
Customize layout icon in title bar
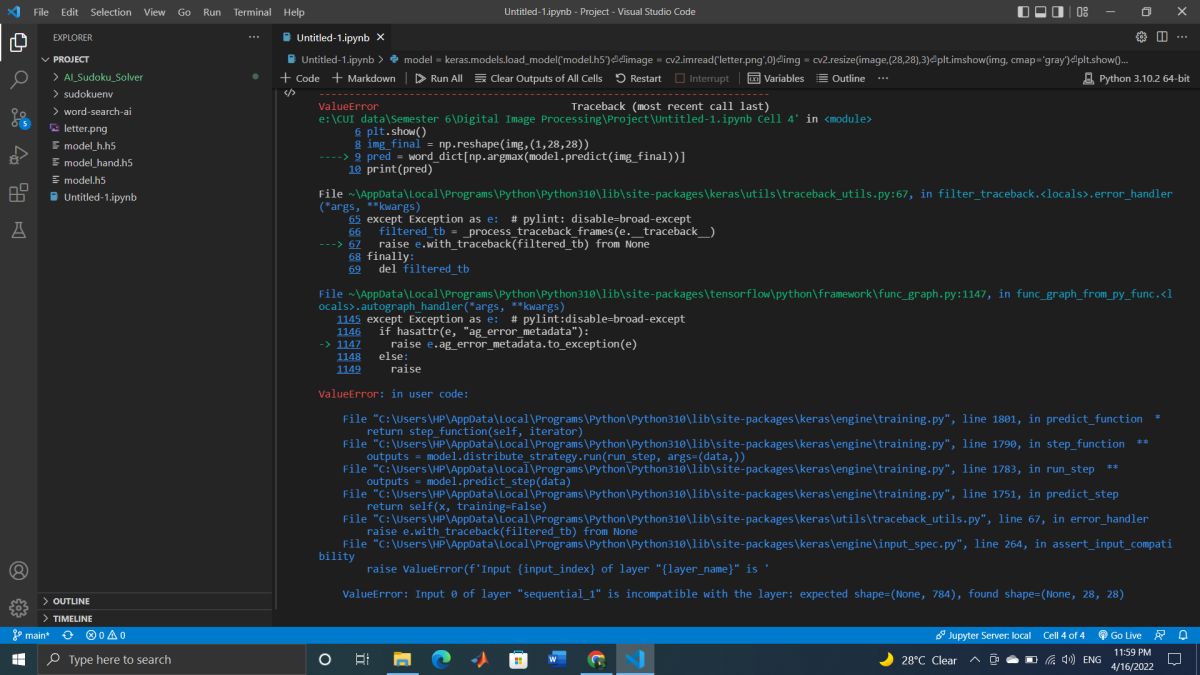pos(1083,12)
